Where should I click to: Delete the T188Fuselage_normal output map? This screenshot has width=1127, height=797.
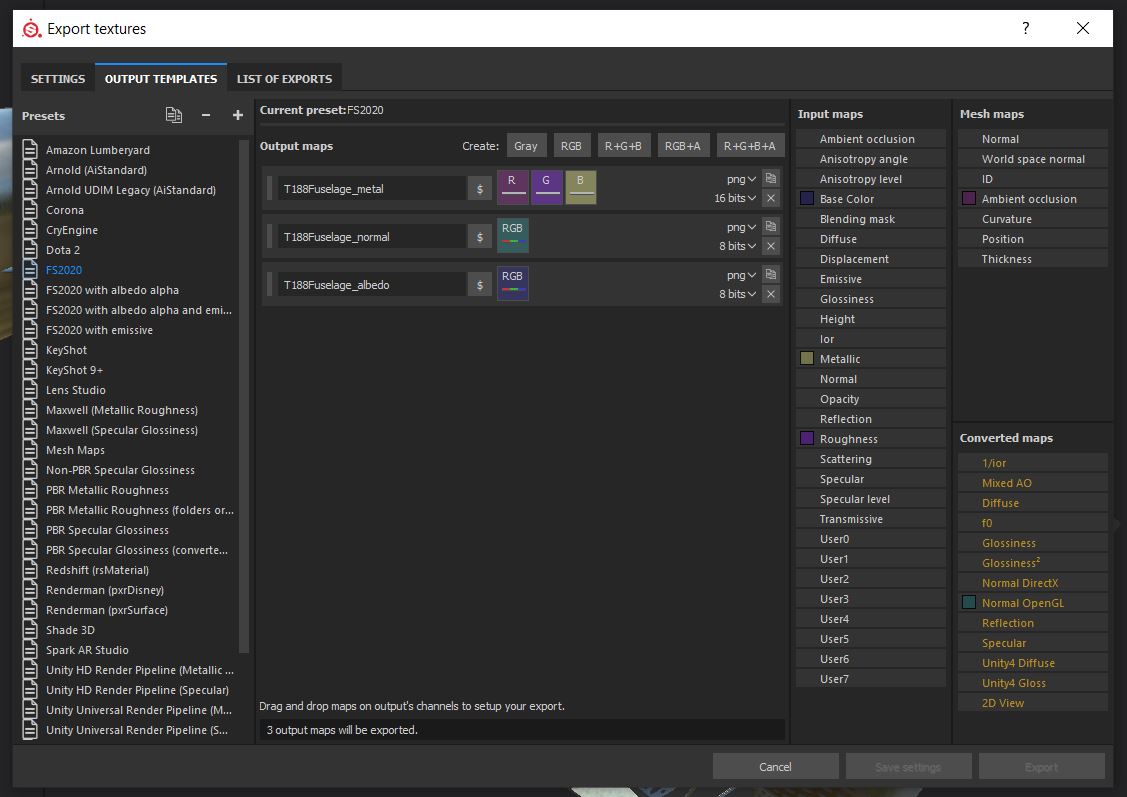click(x=770, y=246)
